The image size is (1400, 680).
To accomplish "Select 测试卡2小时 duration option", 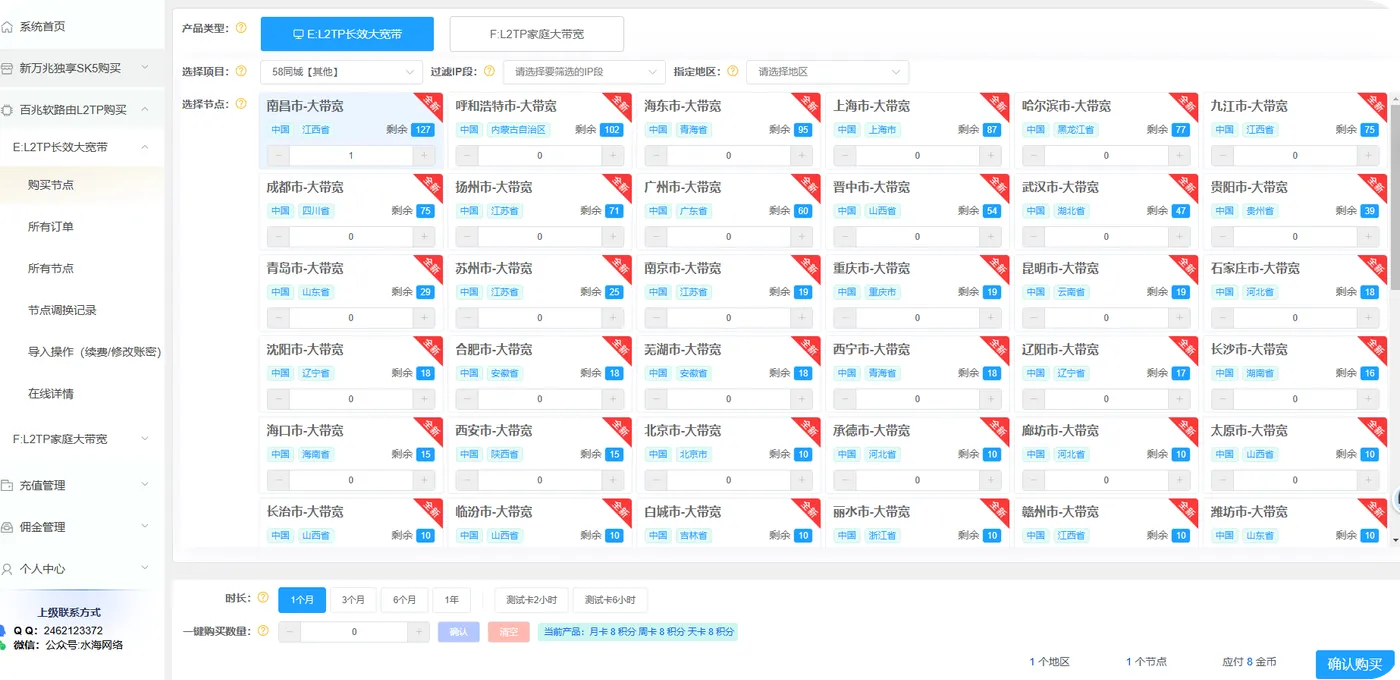I will tap(532, 600).
